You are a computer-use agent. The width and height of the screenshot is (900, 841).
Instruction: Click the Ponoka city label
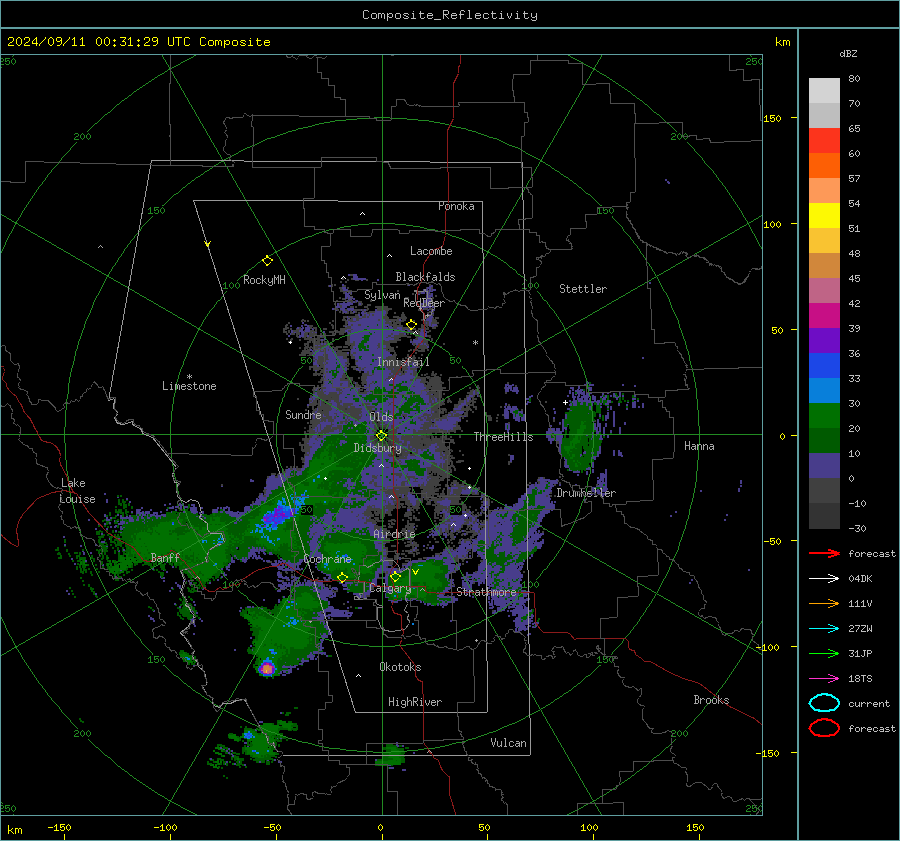click(x=456, y=206)
